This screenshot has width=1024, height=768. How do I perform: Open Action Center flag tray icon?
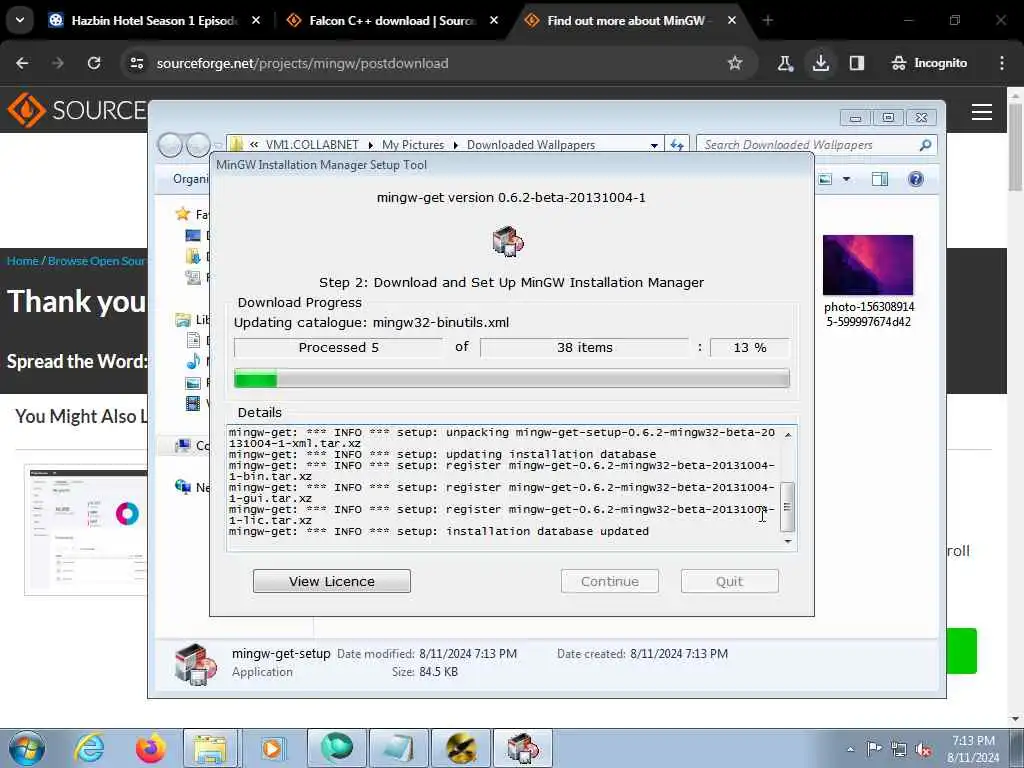[x=874, y=748]
